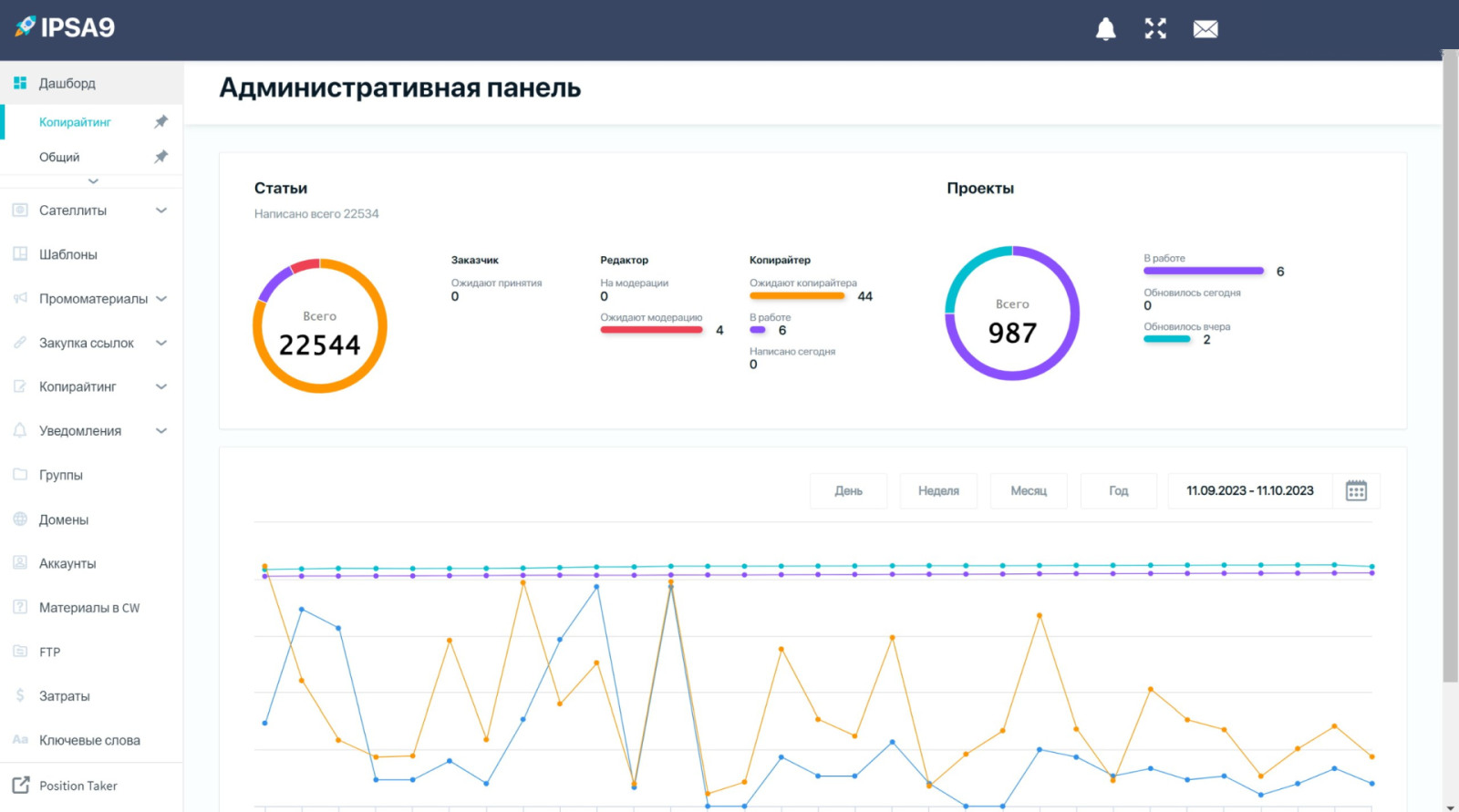Click the IPSA9 rocket logo
1459x812 pixels.
pyautogui.click(x=26, y=26)
